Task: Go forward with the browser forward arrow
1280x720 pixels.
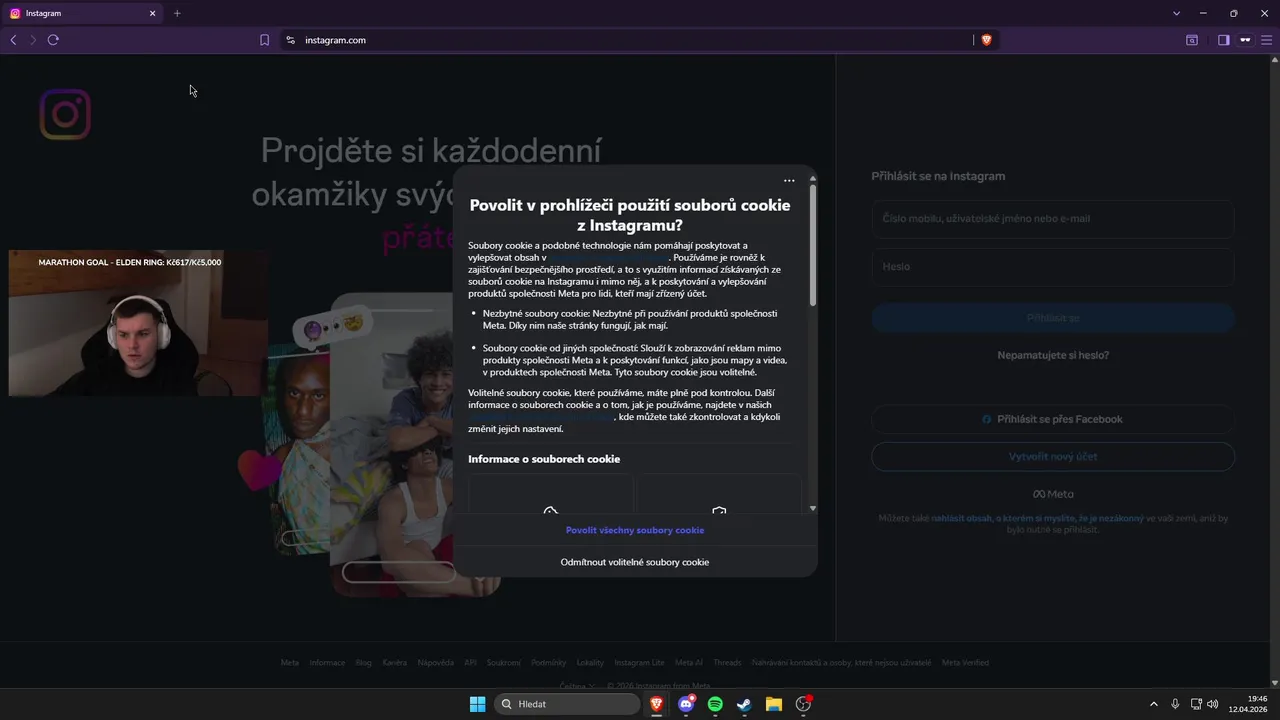Action: (33, 40)
